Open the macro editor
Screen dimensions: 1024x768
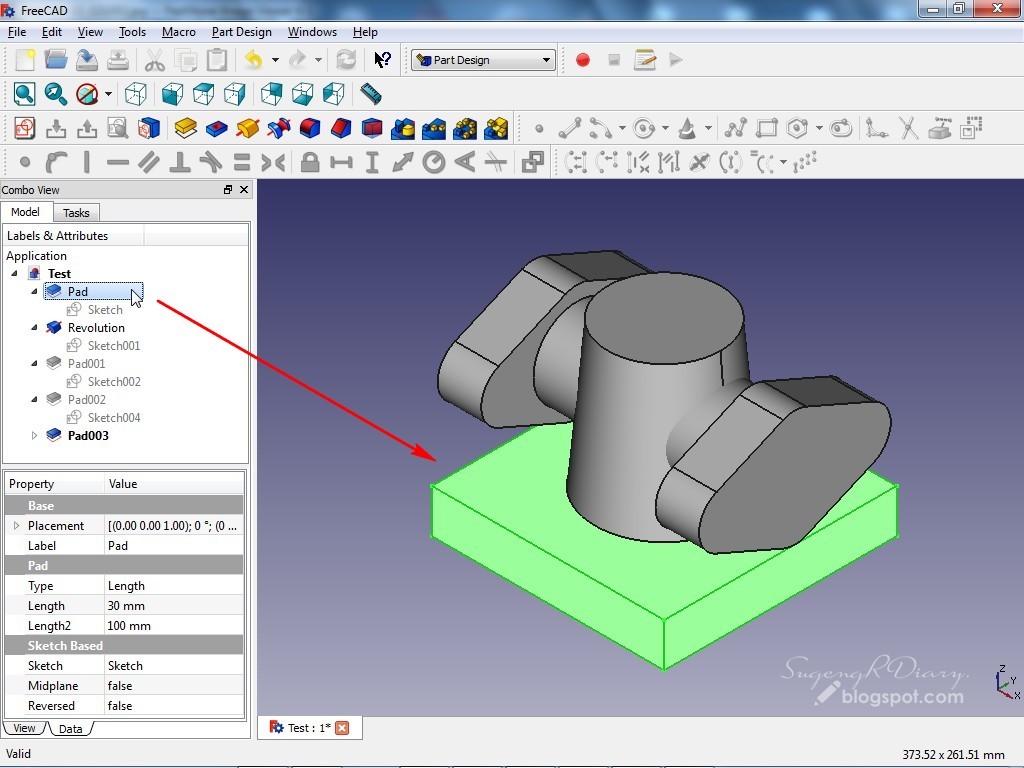coord(646,60)
